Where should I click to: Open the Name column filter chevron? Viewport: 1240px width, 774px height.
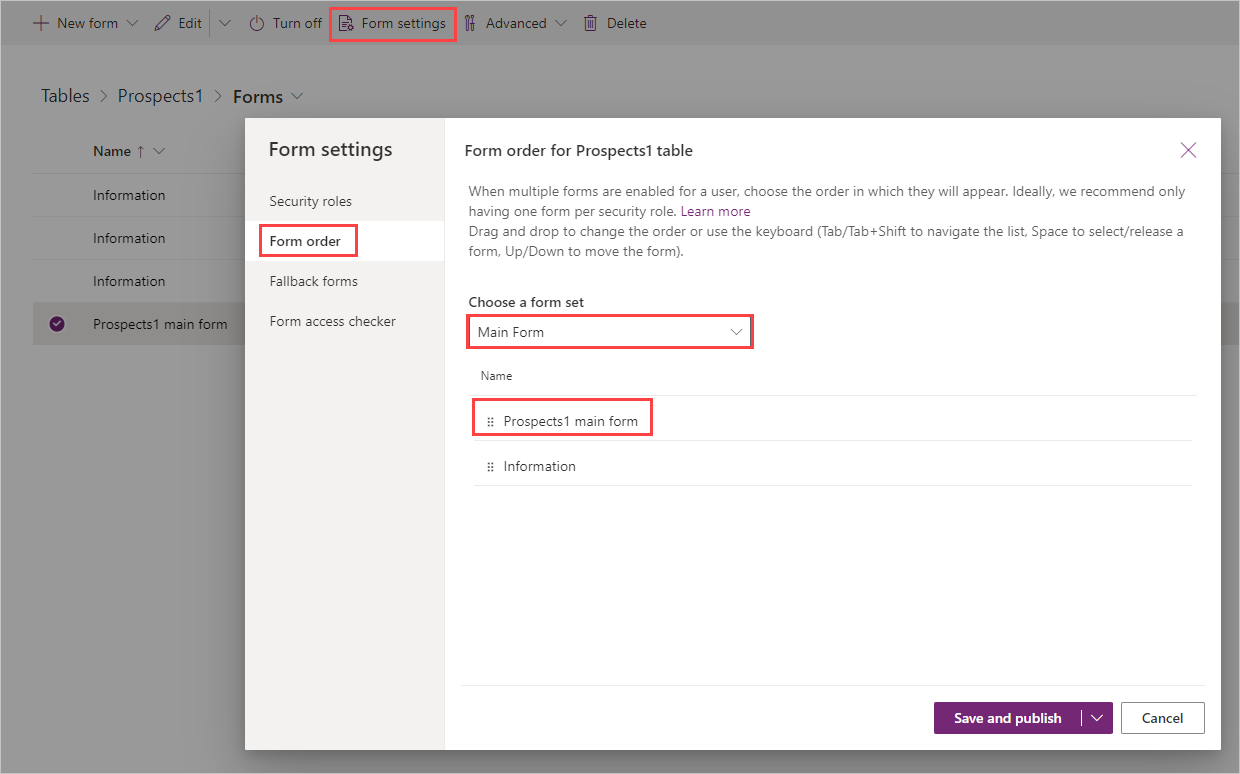click(159, 151)
